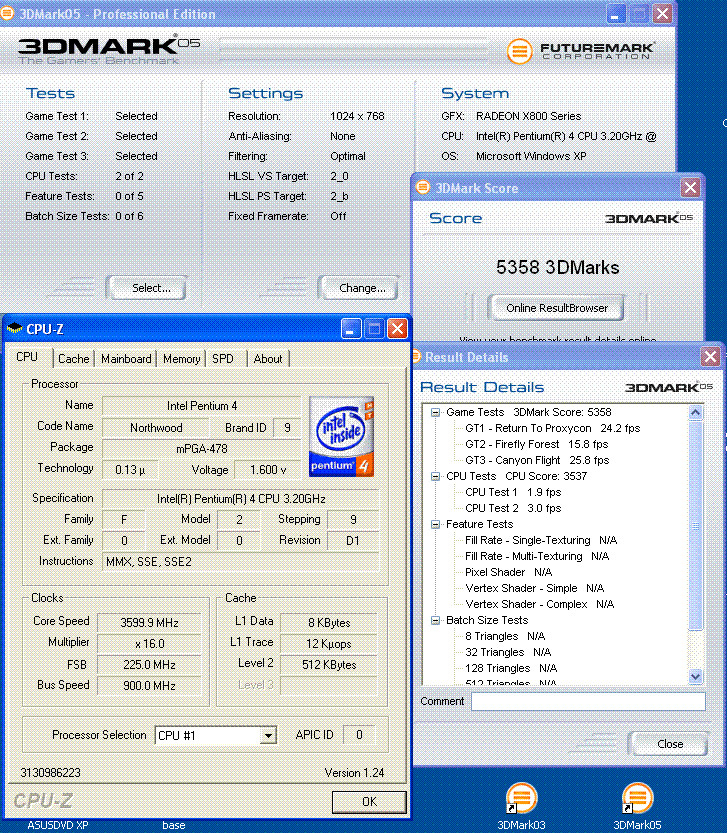Open the Processor Selection dropdown

coord(268,736)
